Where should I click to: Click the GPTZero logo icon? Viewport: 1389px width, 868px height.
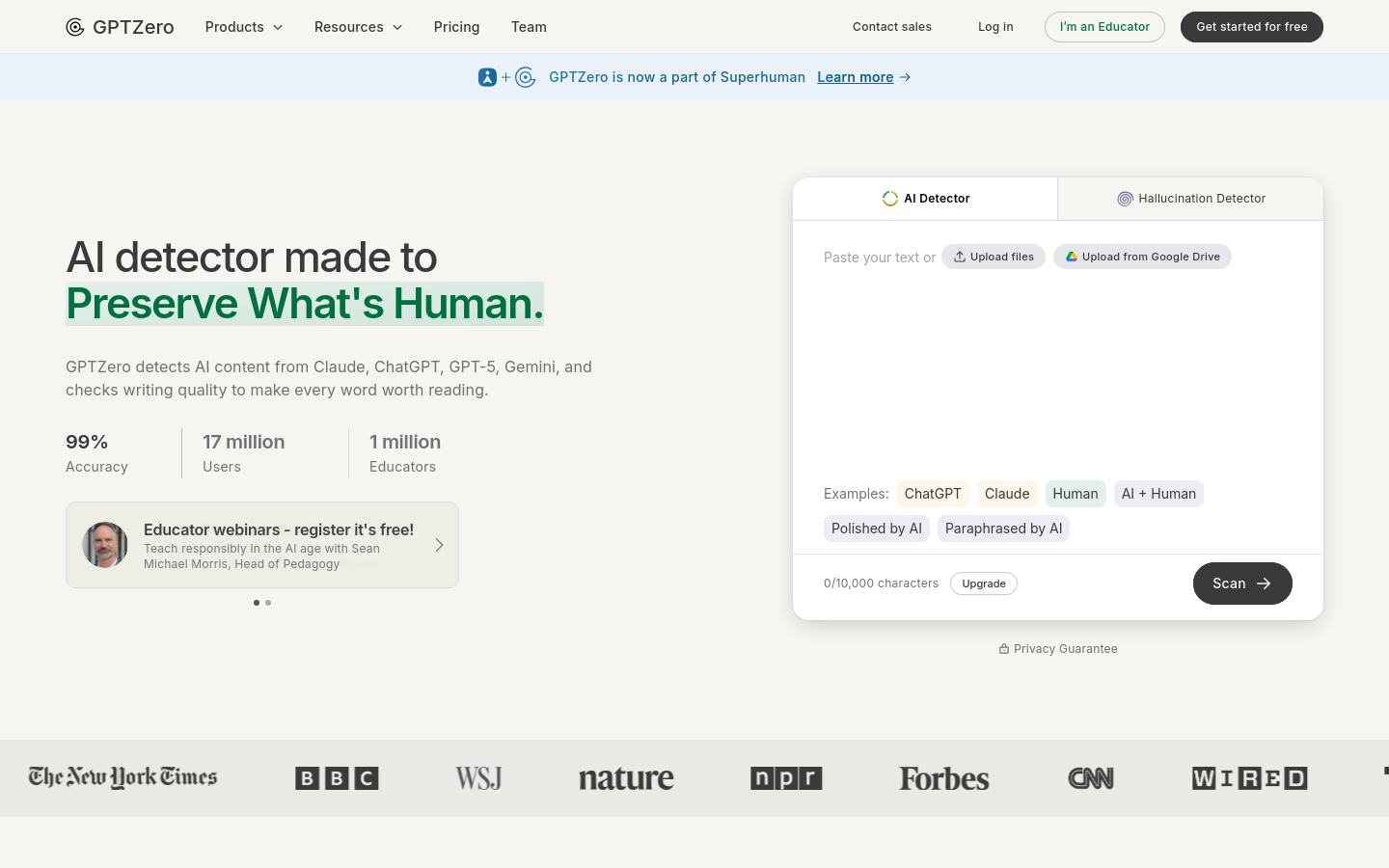[x=75, y=27]
